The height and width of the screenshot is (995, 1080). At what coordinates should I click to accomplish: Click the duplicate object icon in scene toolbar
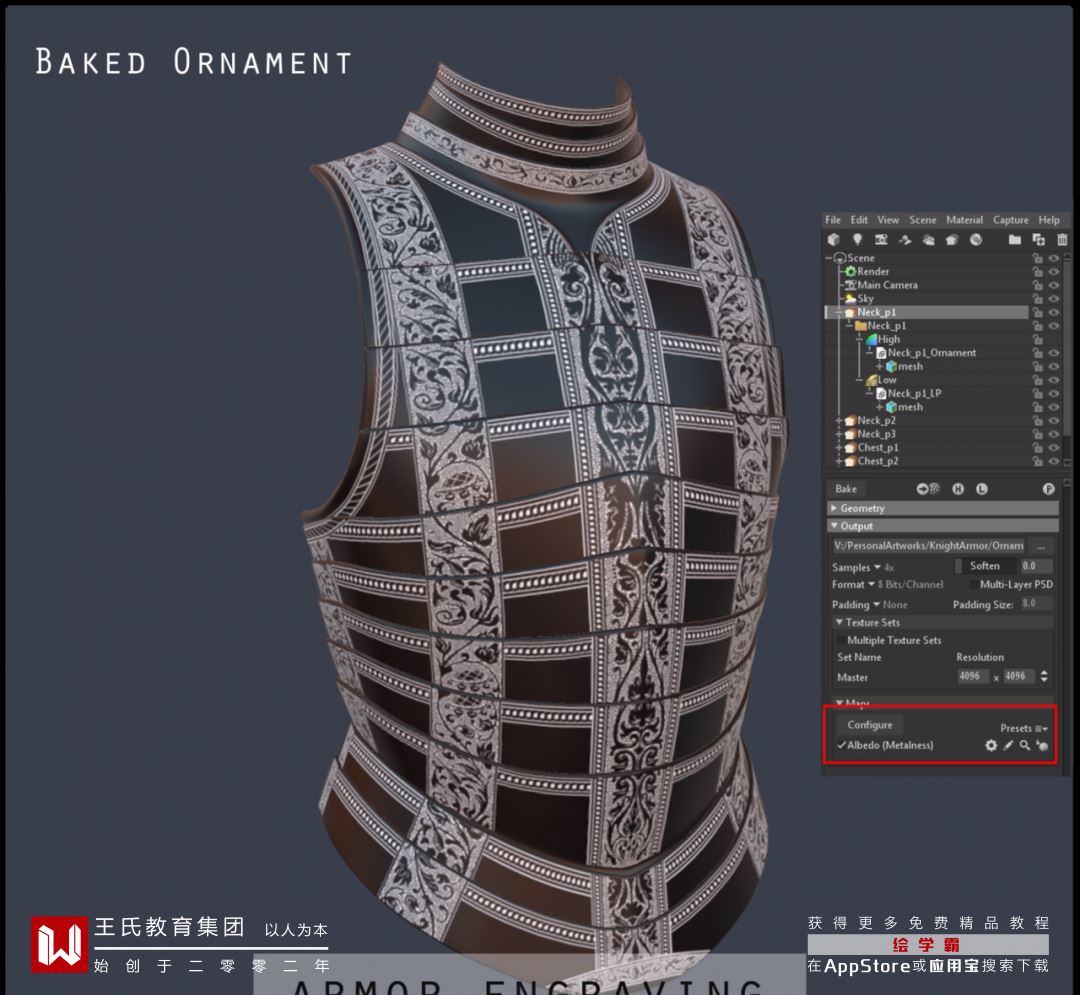tap(1039, 240)
